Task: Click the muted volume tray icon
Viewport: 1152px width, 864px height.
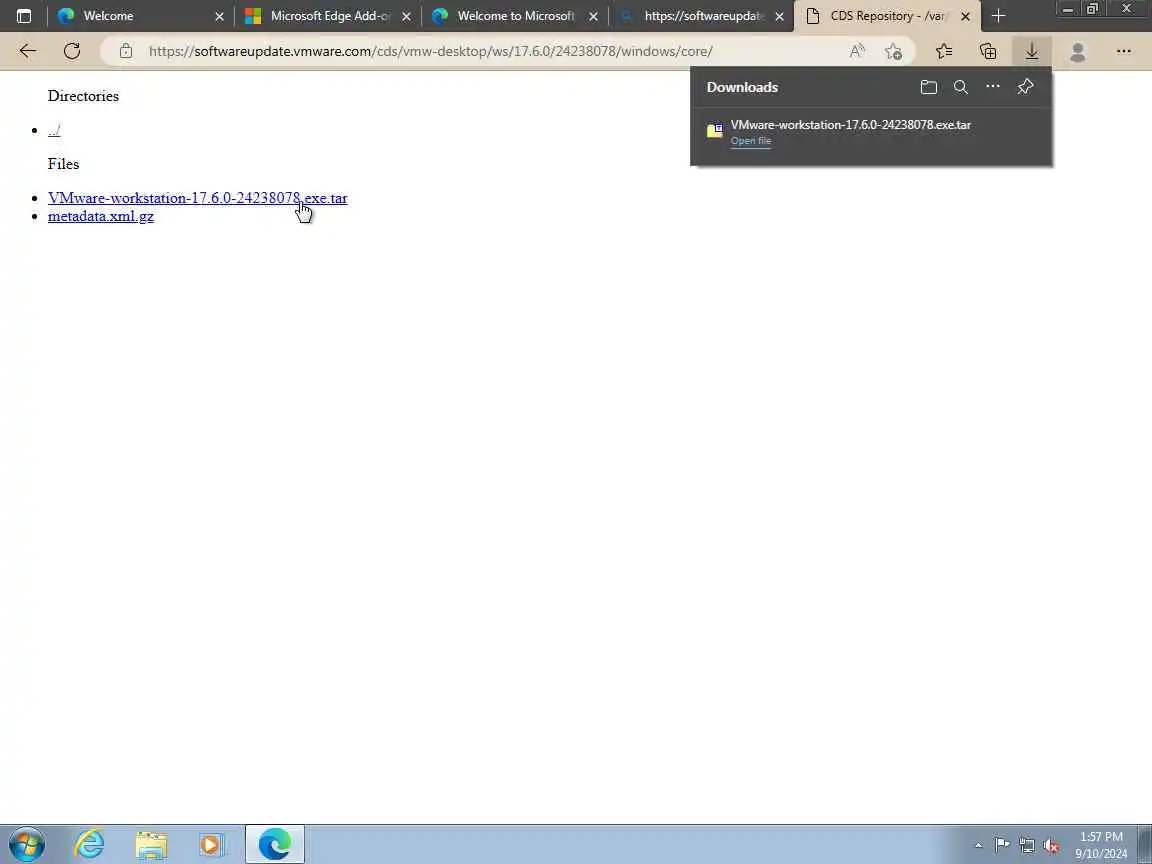Action: [1051, 845]
